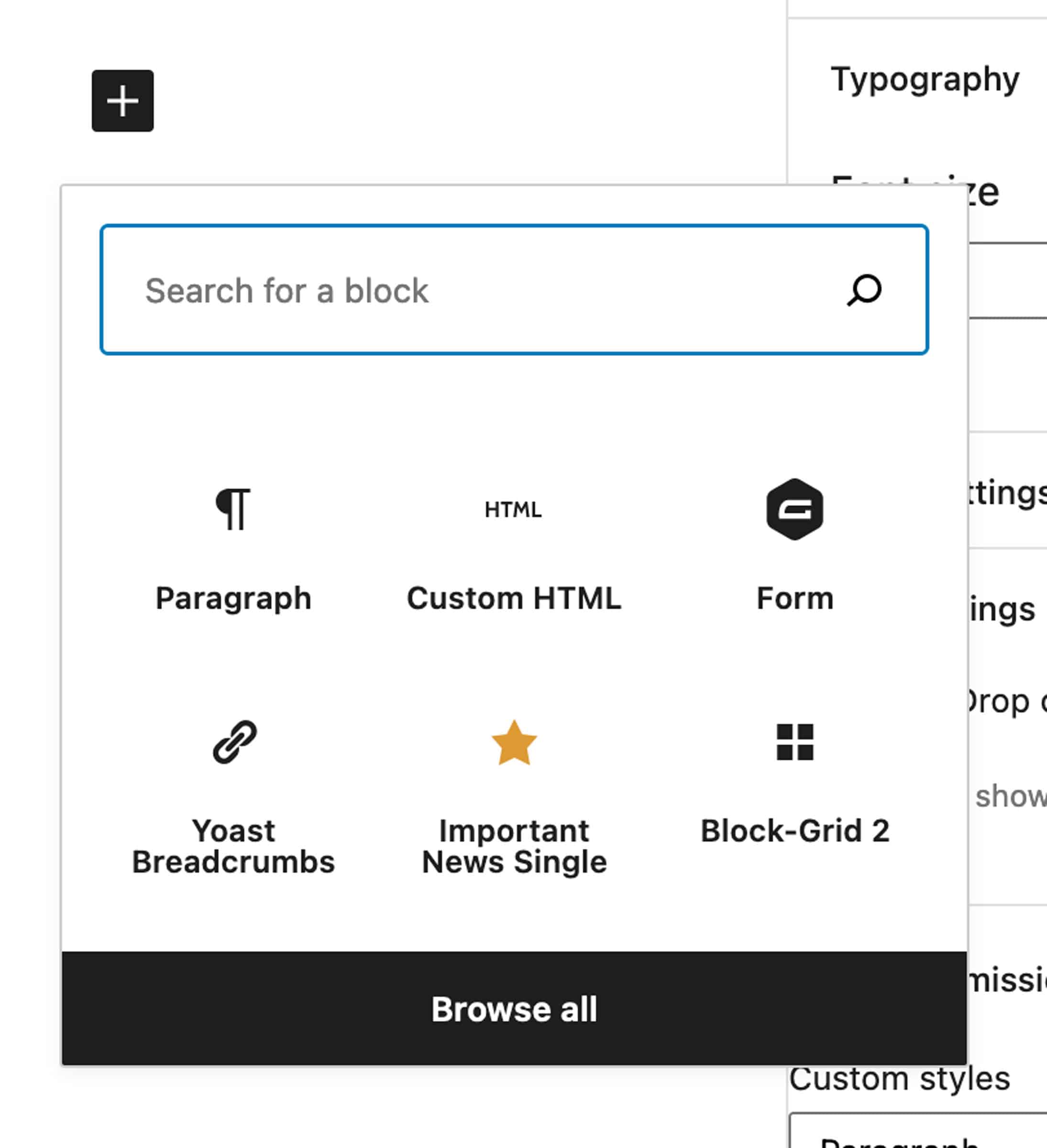
Task: Pick the Important News Single label
Action: [x=514, y=846]
